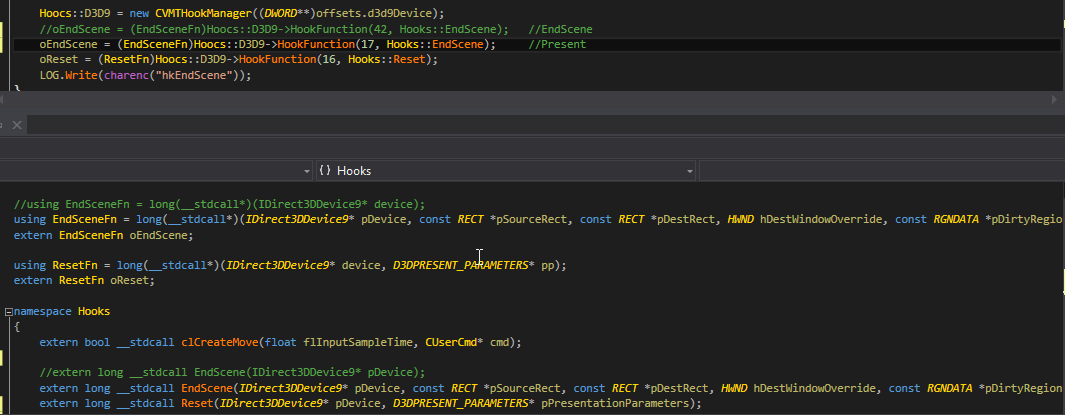Click the CUserCmd type name
This screenshot has height=415, width=1065.
(450, 342)
